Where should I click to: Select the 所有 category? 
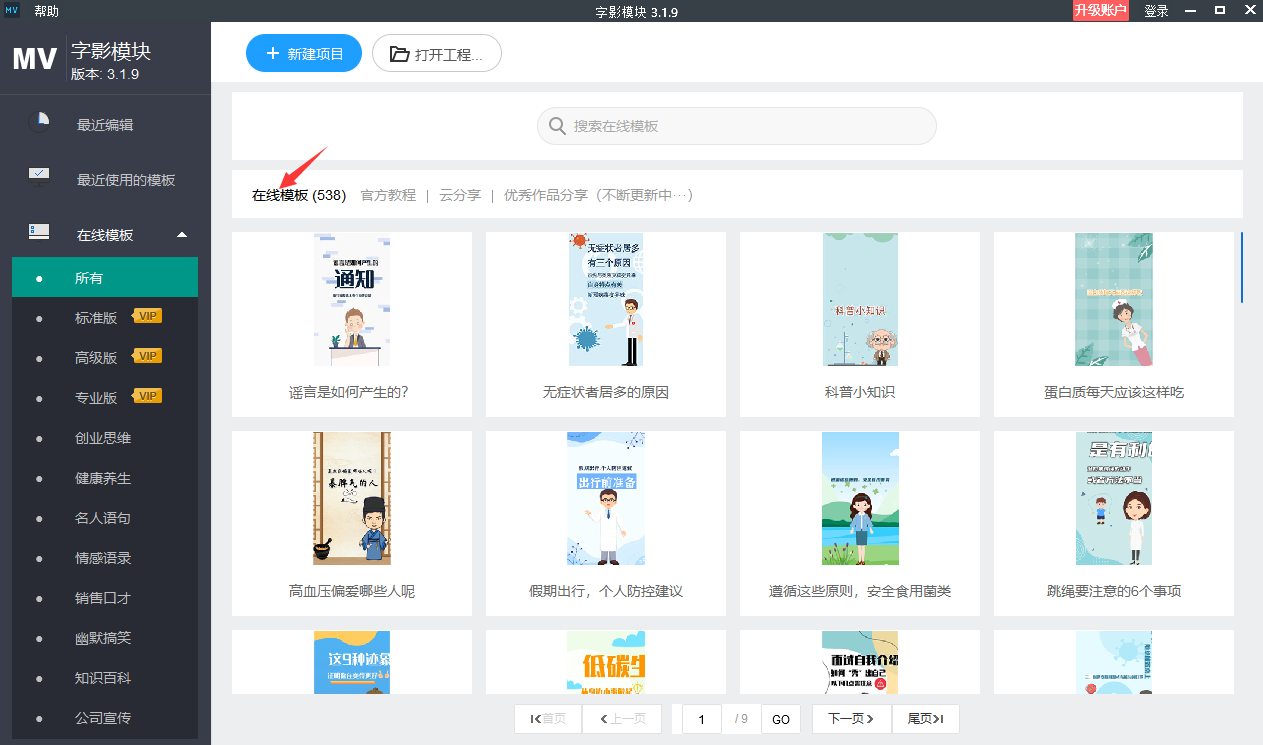coord(105,277)
